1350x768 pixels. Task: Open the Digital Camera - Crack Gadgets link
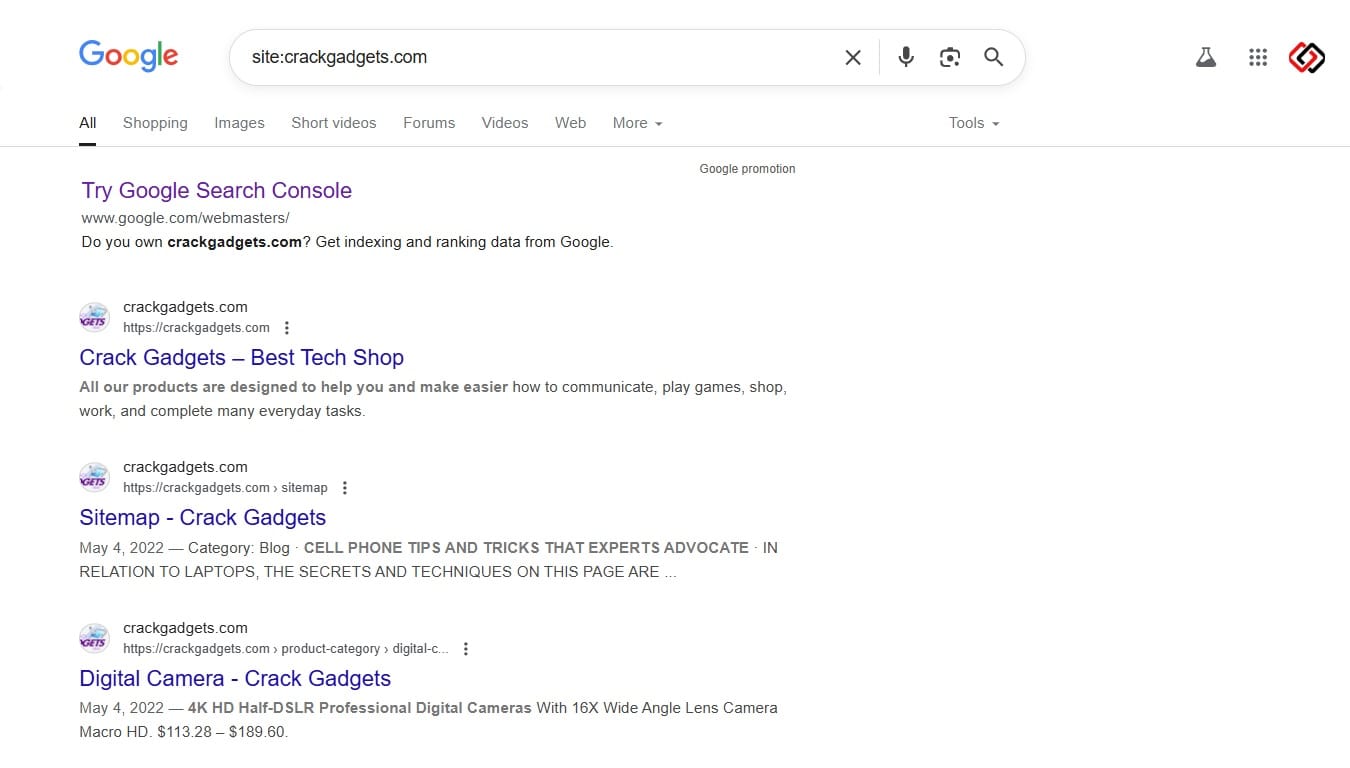tap(235, 679)
